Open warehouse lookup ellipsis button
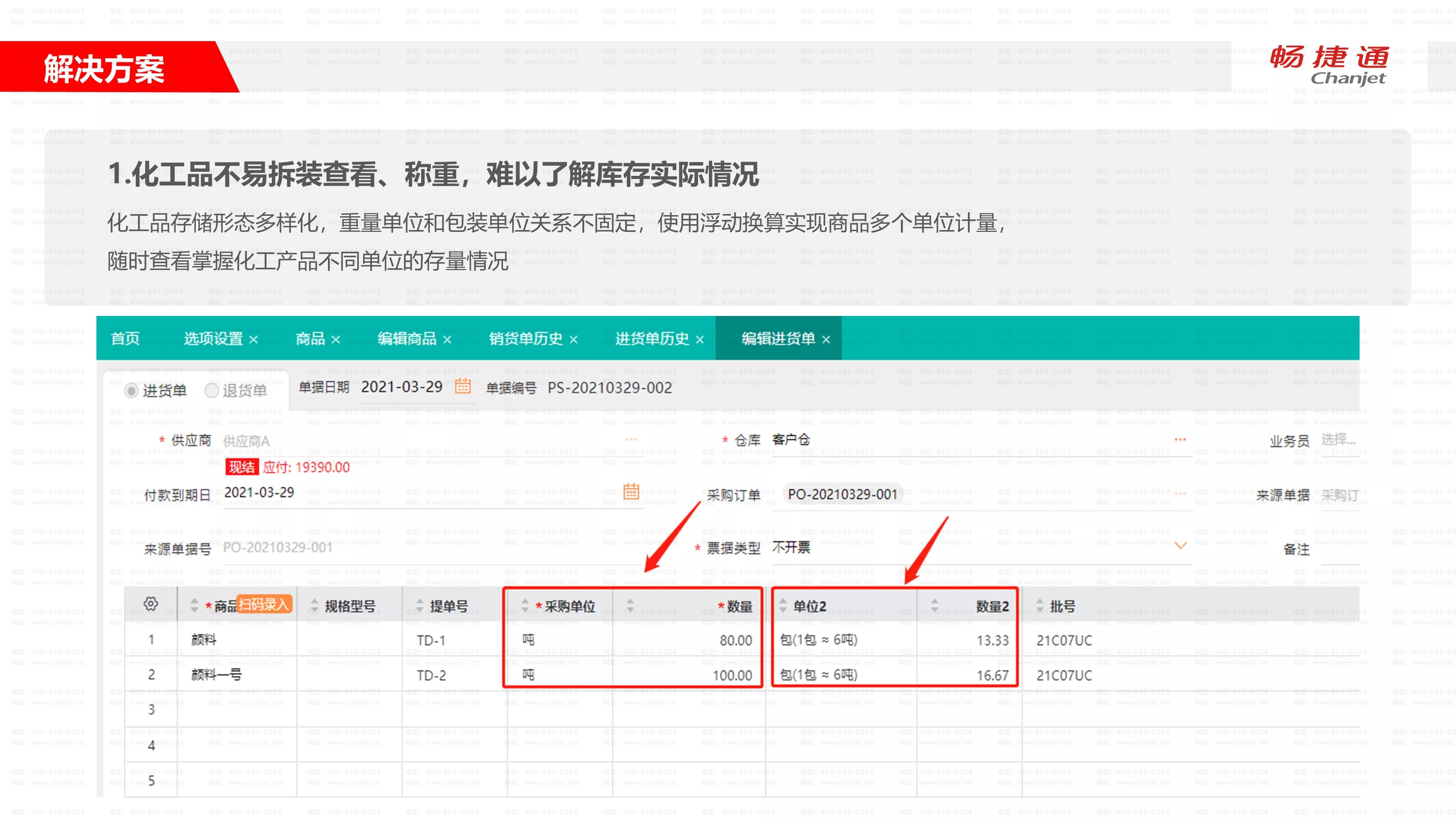 (x=1180, y=439)
